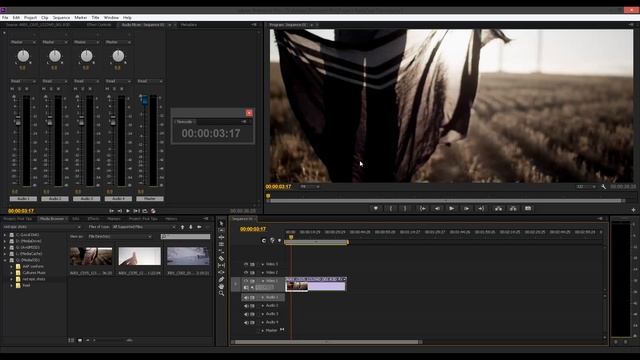This screenshot has width=640, height=360.
Task: Click Mark In in Program monitor
Action: click(391, 209)
